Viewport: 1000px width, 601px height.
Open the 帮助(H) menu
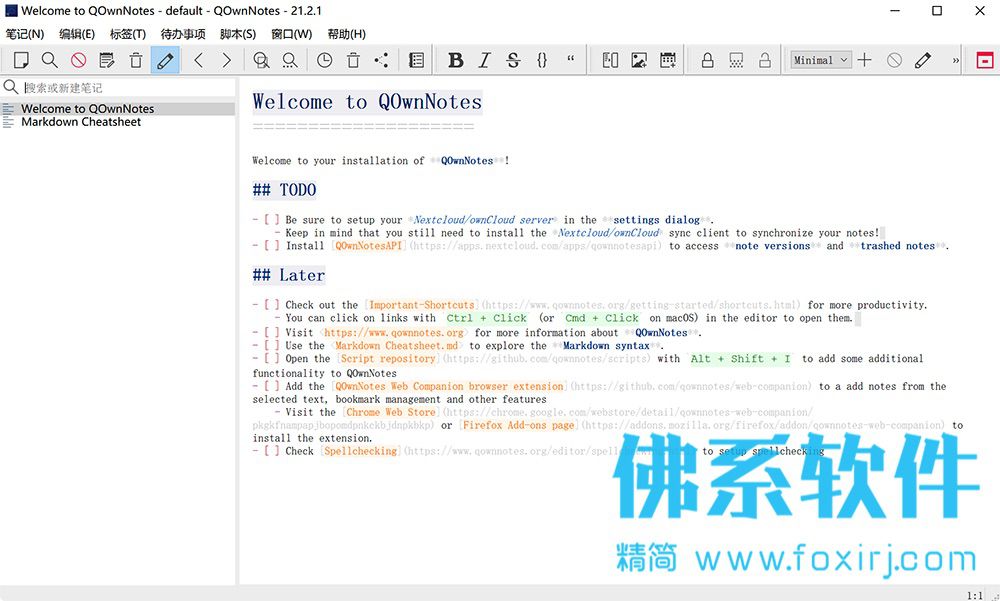(x=346, y=34)
